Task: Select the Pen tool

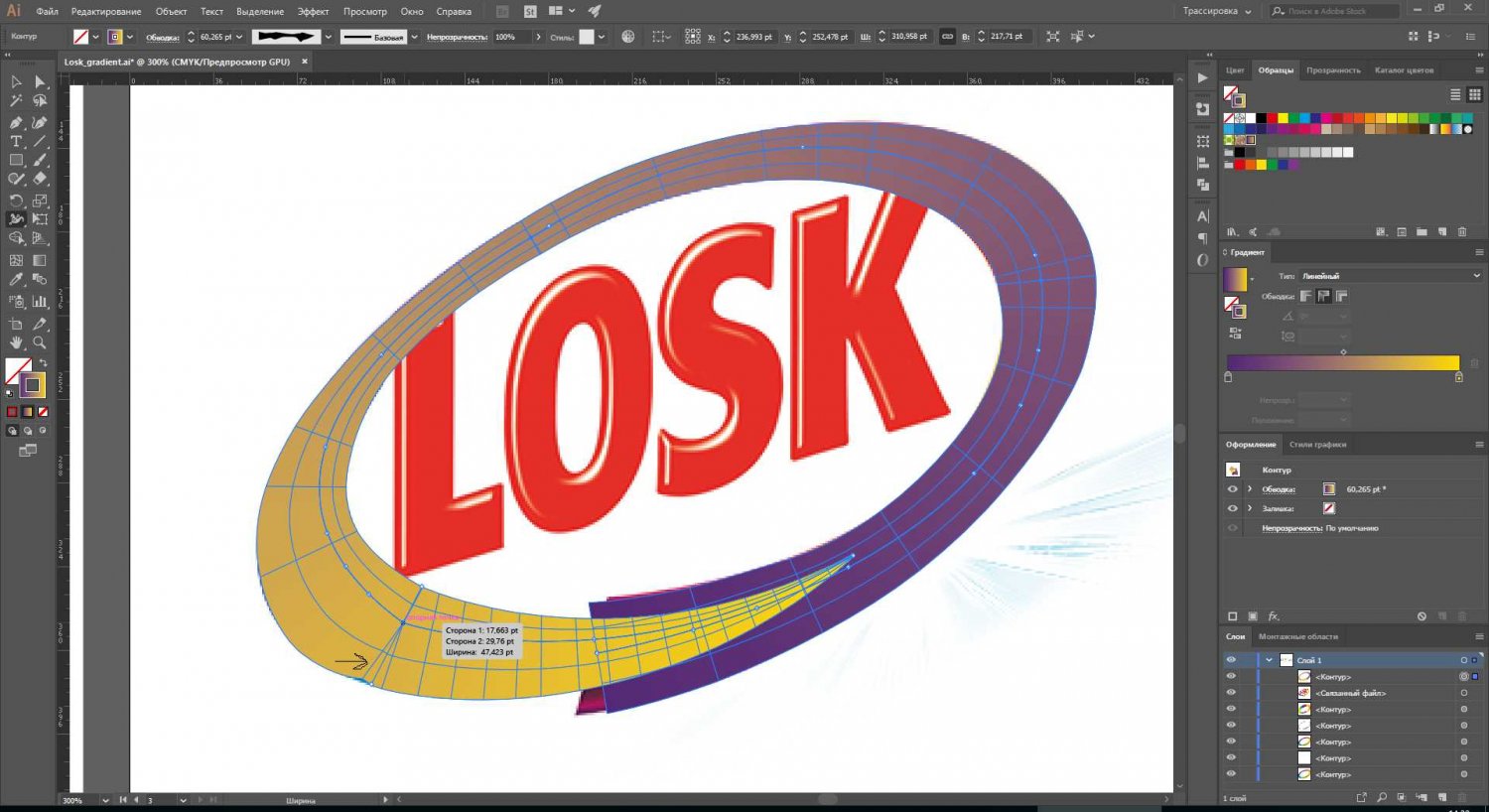Action: [x=16, y=122]
